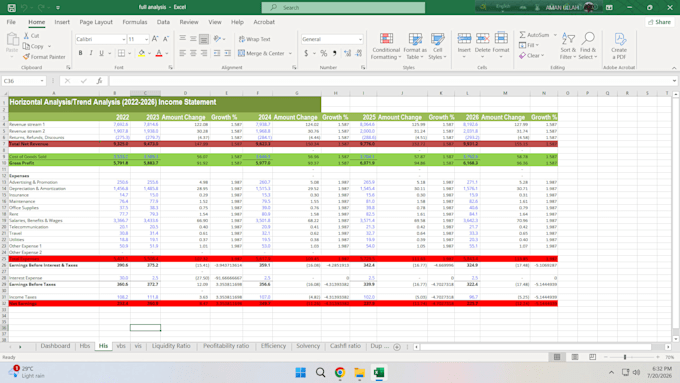The image size is (680, 383).
Task: Open the Format cells menu
Action: pyautogui.click(x=501, y=46)
